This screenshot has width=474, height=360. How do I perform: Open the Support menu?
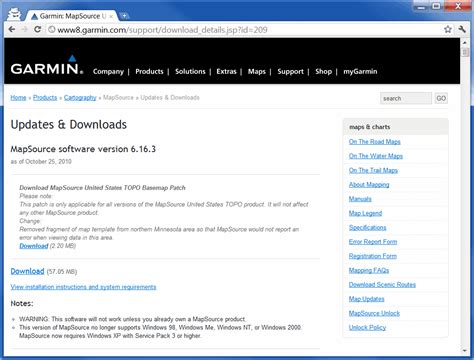click(290, 71)
